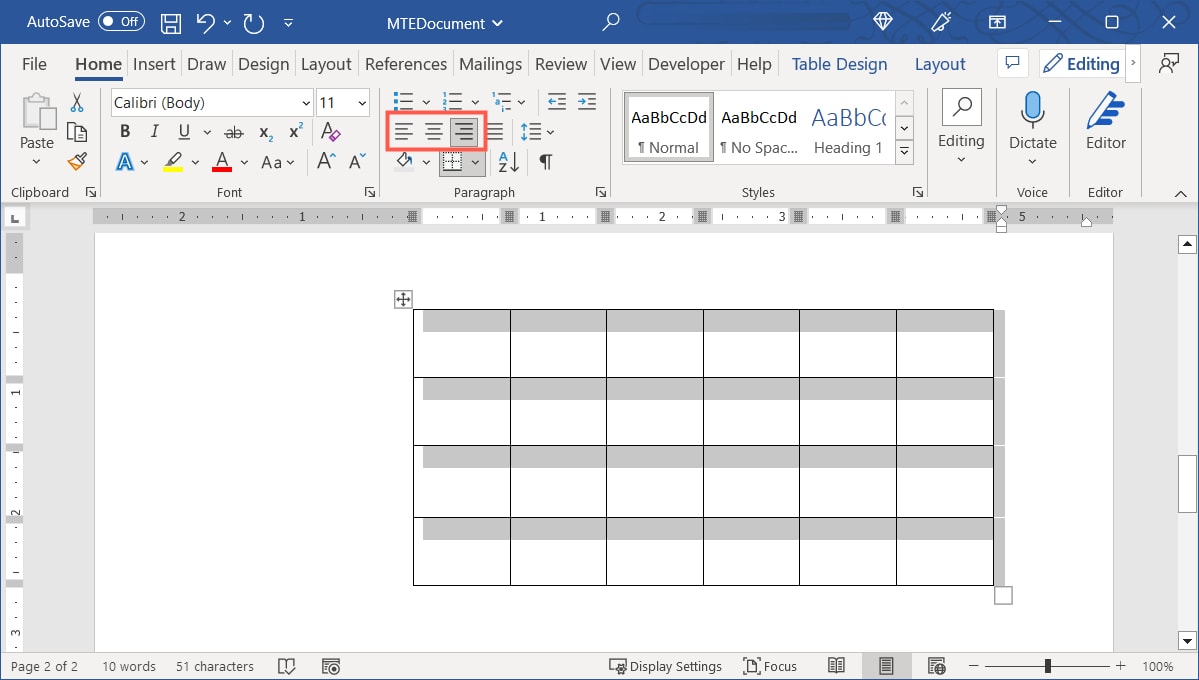The image size is (1199, 680).
Task: Click the word count in status bar
Action: [x=128, y=665]
